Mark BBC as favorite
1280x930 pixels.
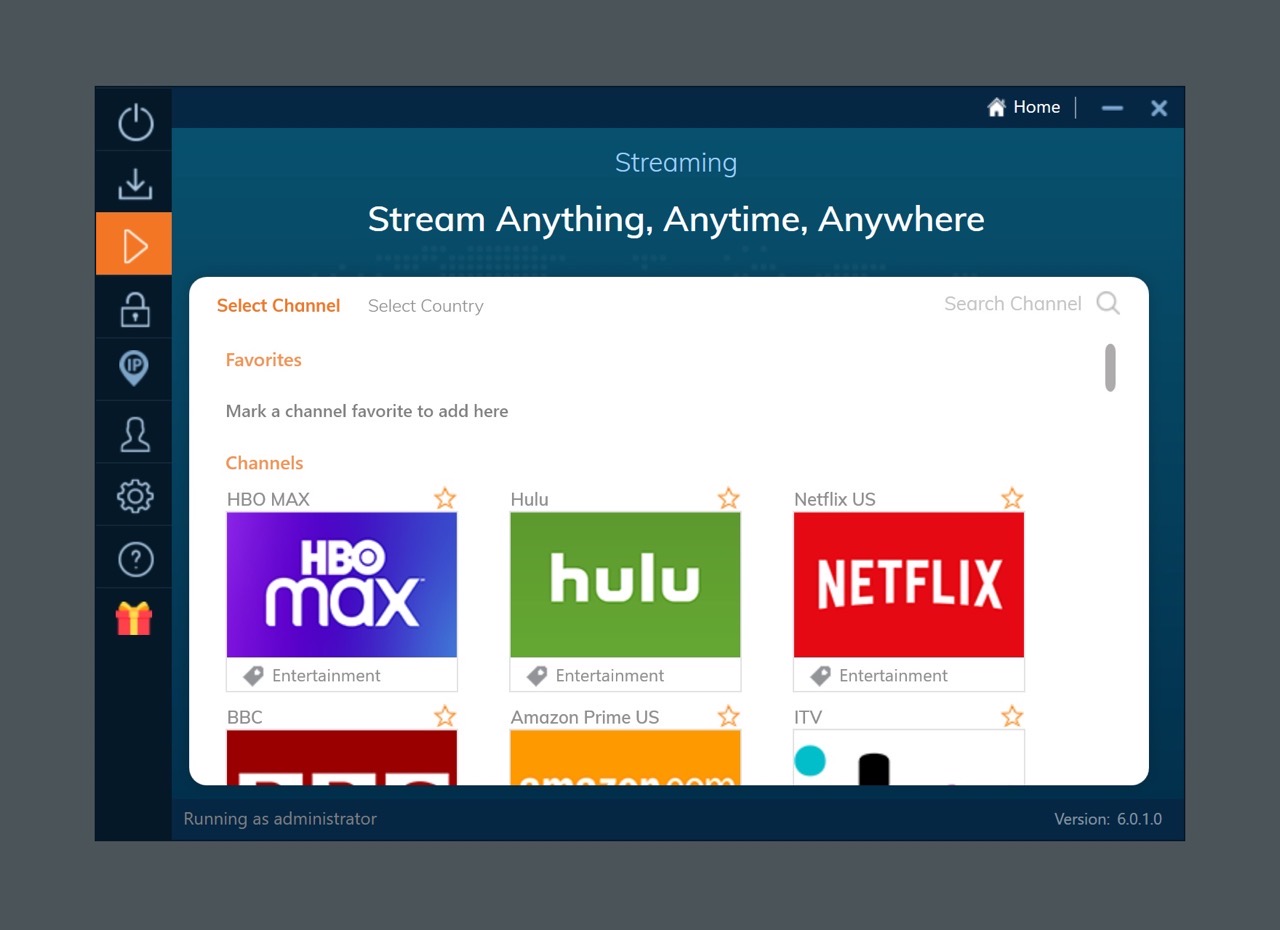(445, 716)
